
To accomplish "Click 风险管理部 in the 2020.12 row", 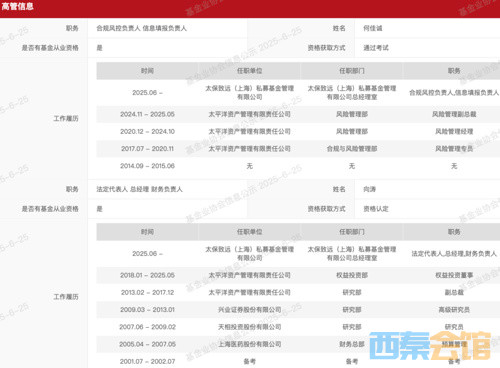I will (352, 132).
